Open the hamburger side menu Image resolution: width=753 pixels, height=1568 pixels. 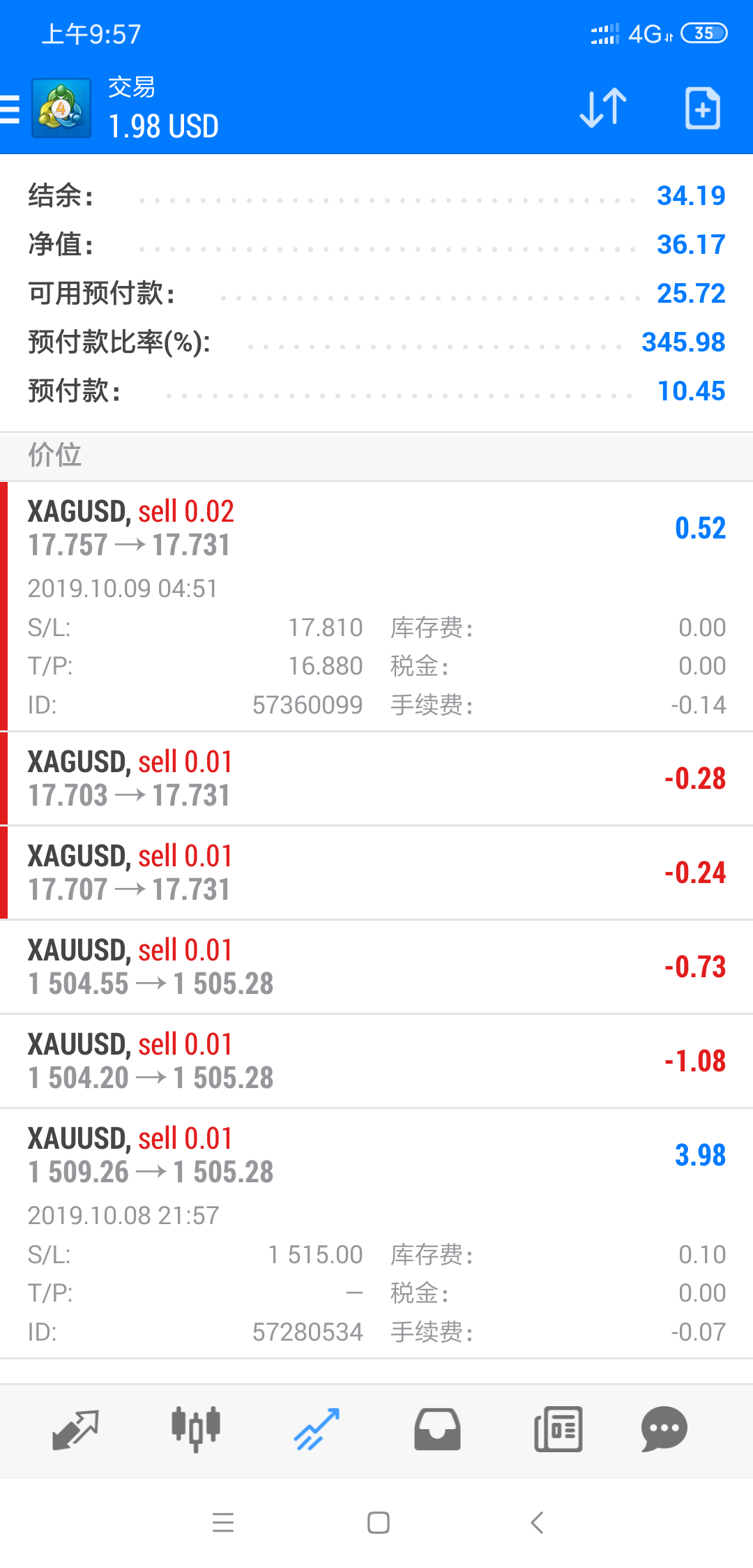tap(10, 110)
